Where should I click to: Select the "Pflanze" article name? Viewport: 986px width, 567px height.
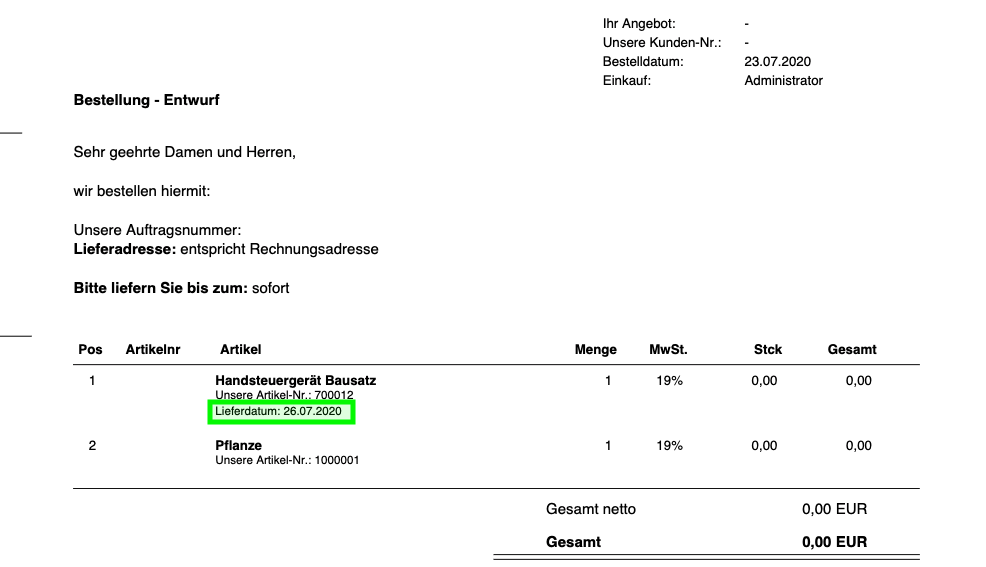(241, 446)
